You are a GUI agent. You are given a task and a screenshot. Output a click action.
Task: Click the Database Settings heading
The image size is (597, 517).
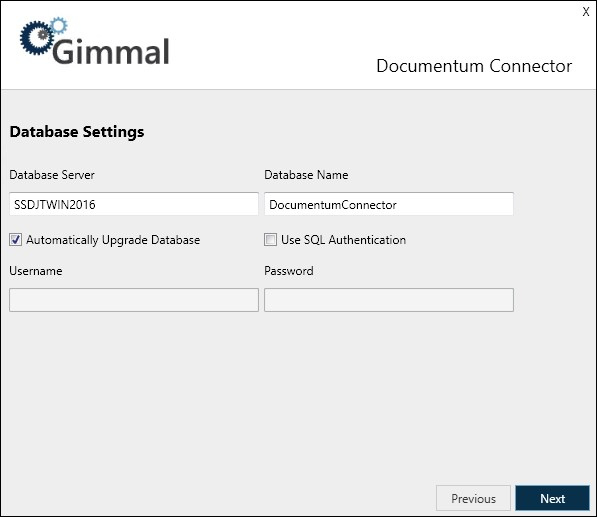coord(77,132)
